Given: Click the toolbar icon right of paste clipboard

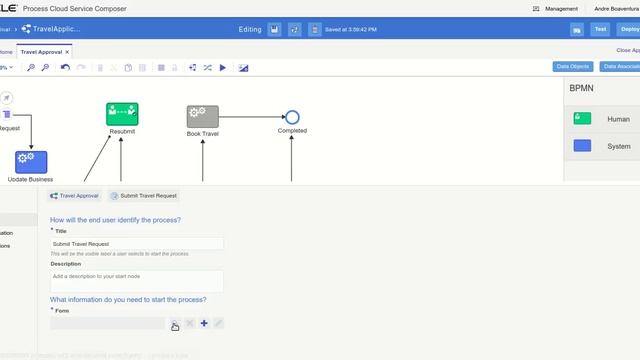Looking at the screenshot, I should (142, 68).
